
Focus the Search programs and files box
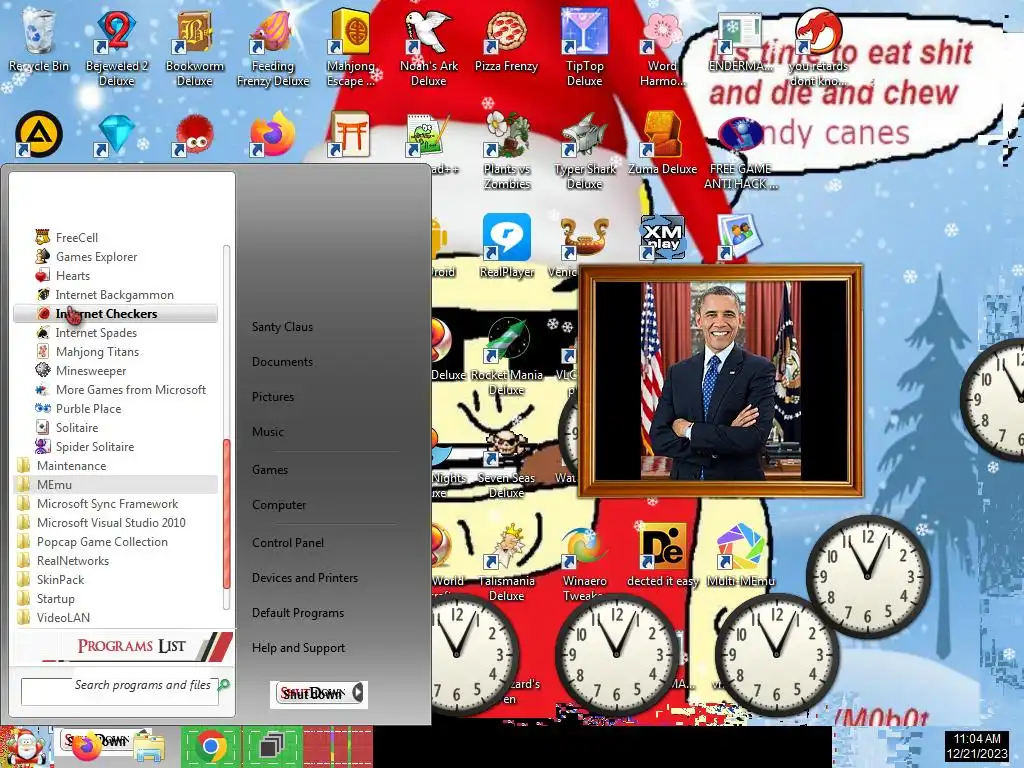click(x=120, y=691)
